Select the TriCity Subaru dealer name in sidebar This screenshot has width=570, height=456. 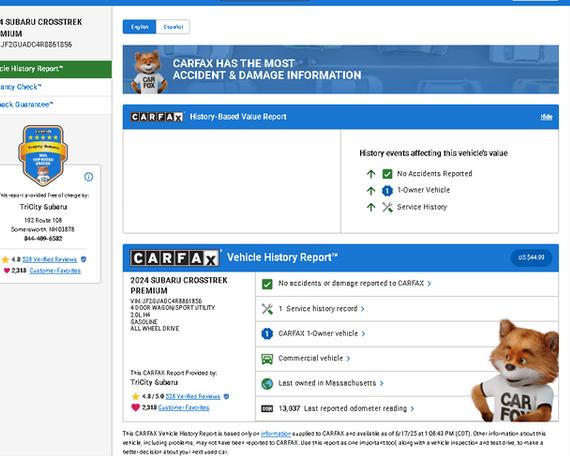coord(43,207)
